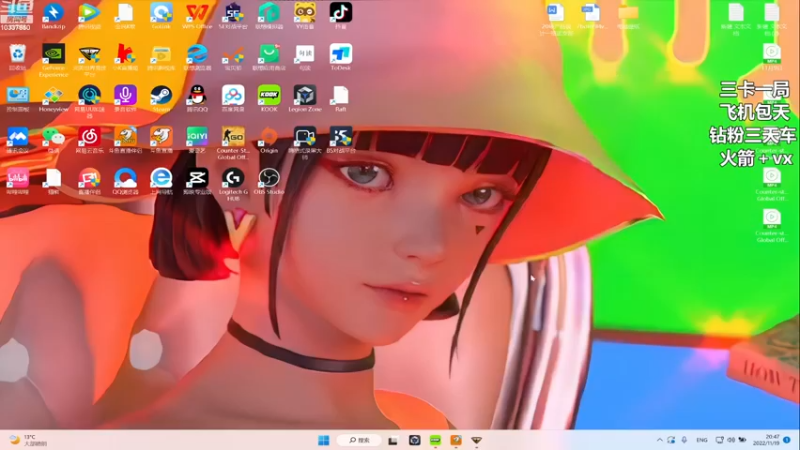Image resolution: width=800 pixels, height=450 pixels.
Task: Launch Counter-Strike Global Offensive shortcut
Action: pyautogui.click(x=233, y=143)
